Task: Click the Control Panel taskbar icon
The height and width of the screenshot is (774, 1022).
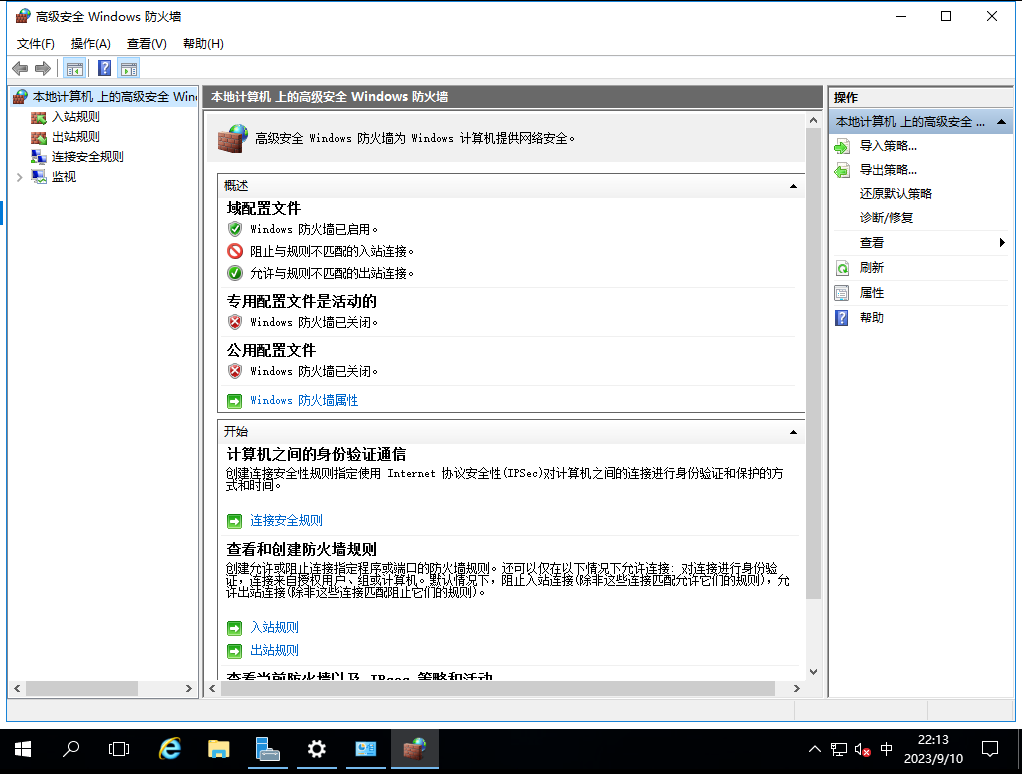Action: point(365,750)
